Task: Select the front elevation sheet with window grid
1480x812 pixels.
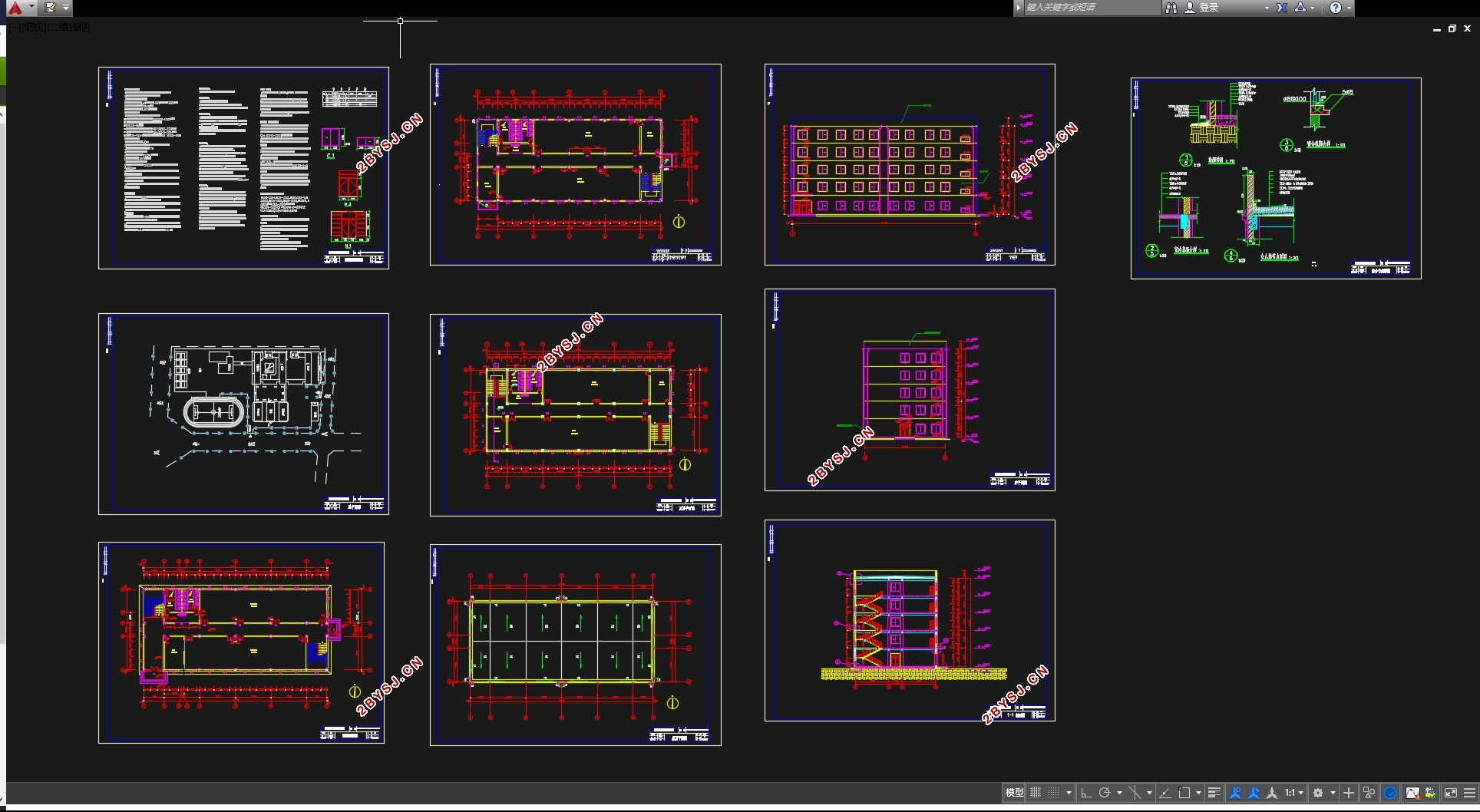Action: point(910,164)
